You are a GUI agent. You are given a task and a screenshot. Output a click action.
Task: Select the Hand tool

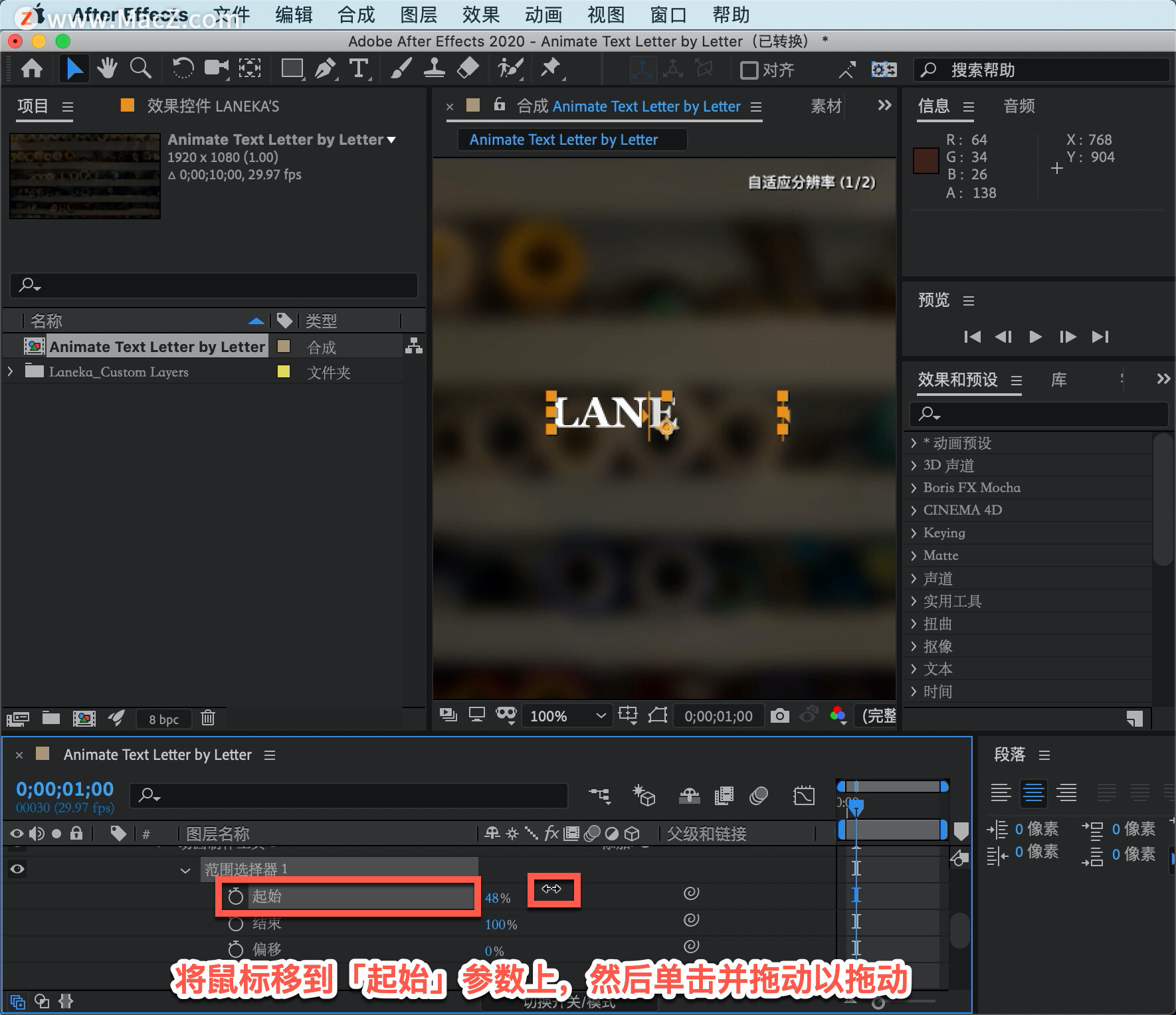click(x=106, y=68)
